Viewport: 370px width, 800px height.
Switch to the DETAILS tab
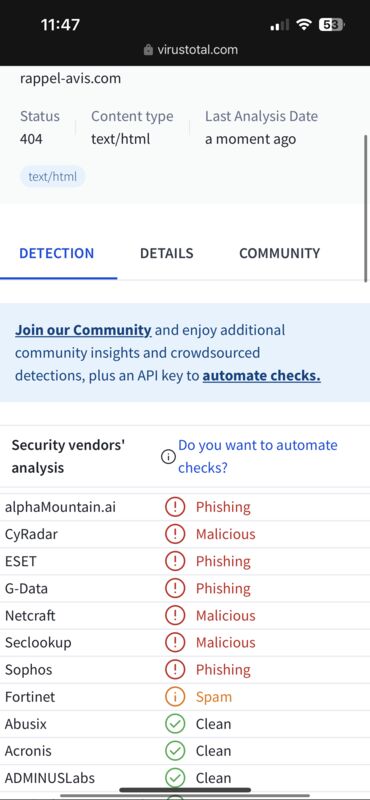pos(166,254)
